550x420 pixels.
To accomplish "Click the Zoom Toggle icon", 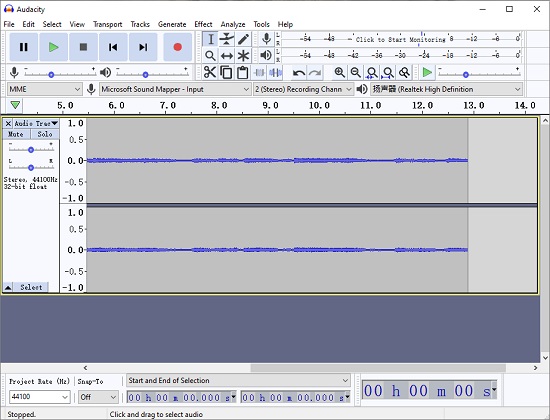I will (404, 73).
